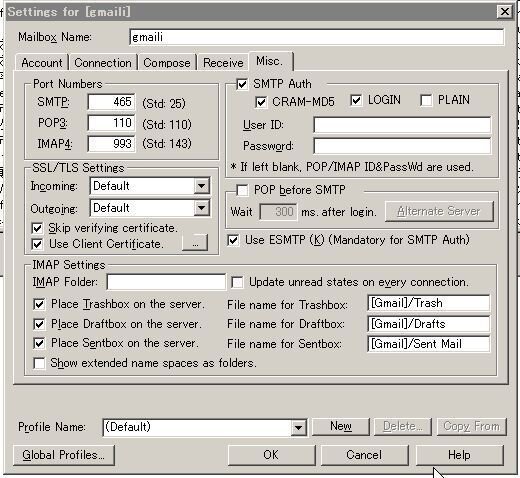The width and height of the screenshot is (520, 478).
Task: Open the Global Profiles dialog
Action: (x=64, y=455)
